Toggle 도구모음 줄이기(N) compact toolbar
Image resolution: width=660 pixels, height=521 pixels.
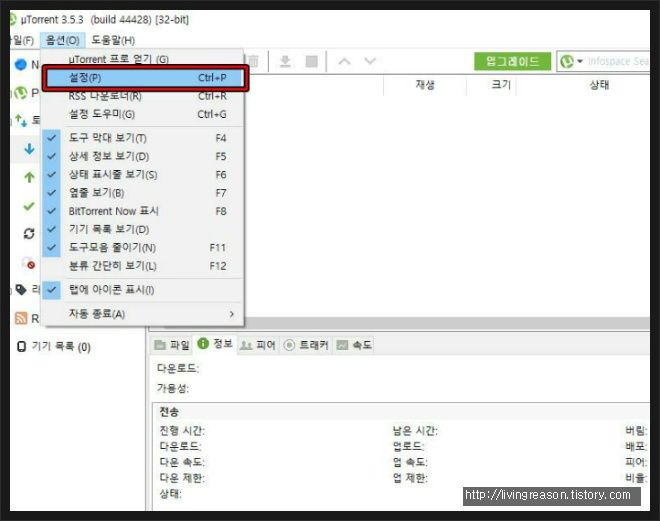pyautogui.click(x=143, y=248)
